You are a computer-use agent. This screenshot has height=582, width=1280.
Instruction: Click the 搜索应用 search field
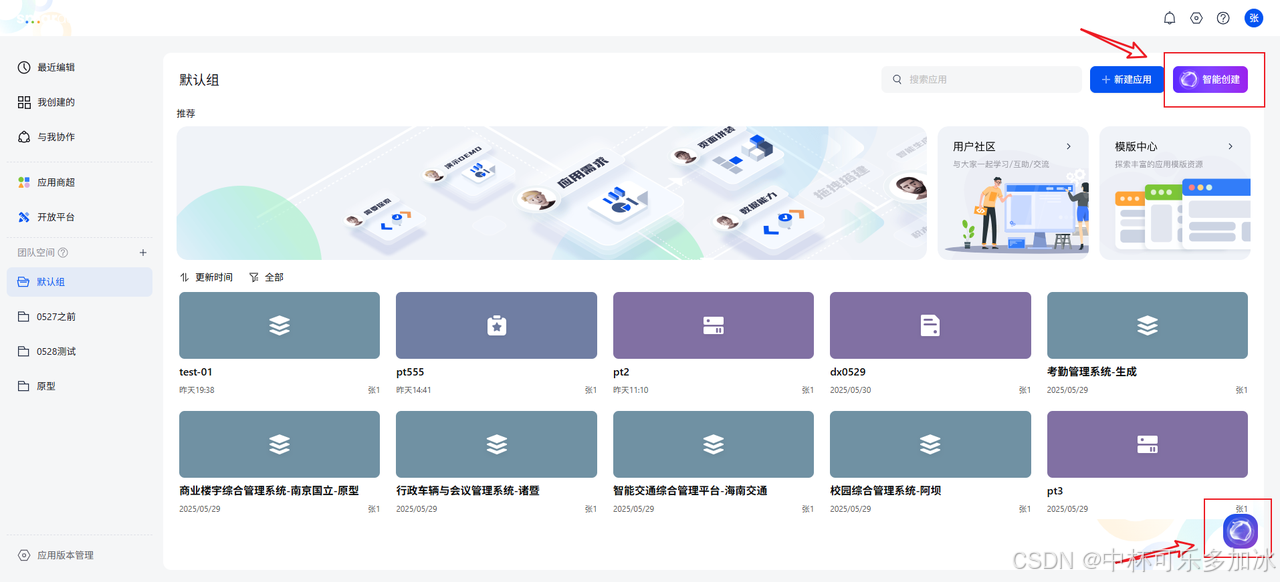coord(981,80)
